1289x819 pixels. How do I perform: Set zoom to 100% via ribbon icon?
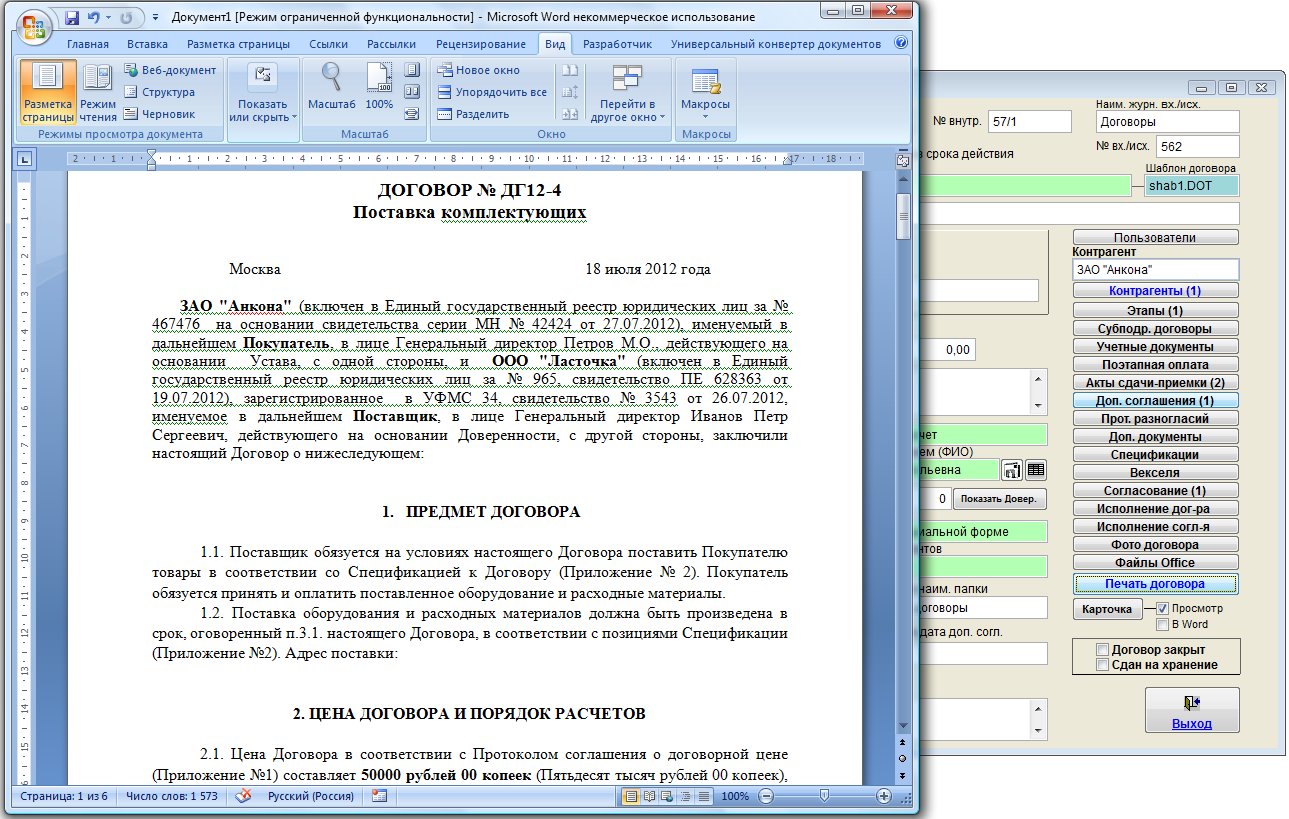pos(379,86)
